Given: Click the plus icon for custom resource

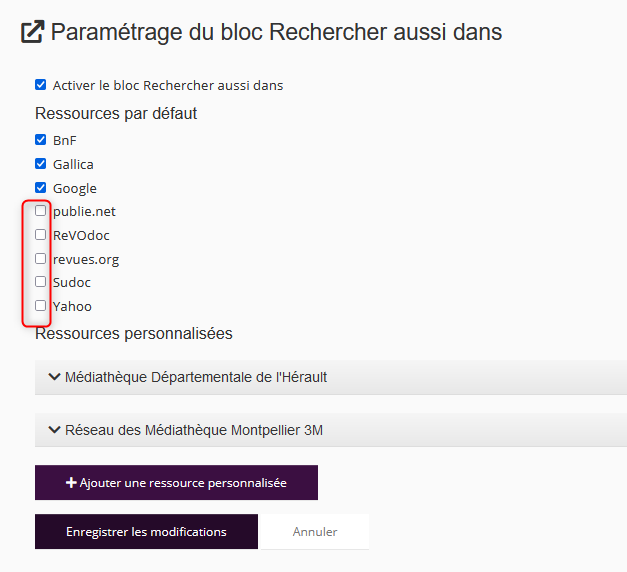Looking at the screenshot, I should pyautogui.click(x=71, y=483).
